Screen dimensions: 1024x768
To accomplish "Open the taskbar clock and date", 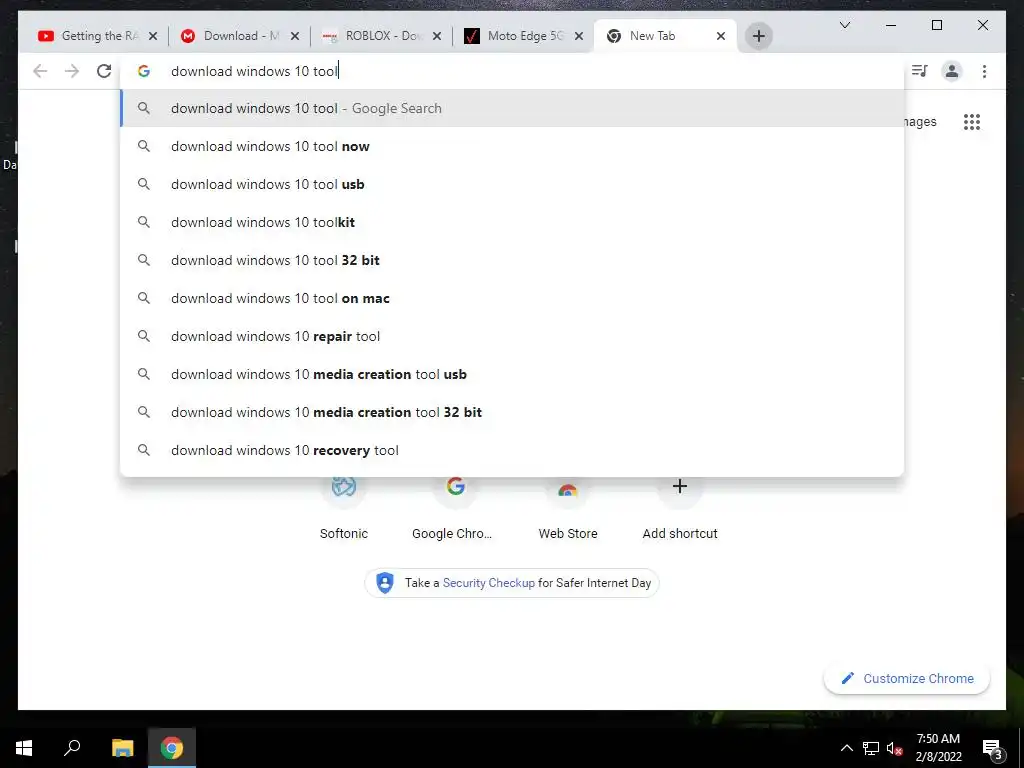I will tap(938, 748).
